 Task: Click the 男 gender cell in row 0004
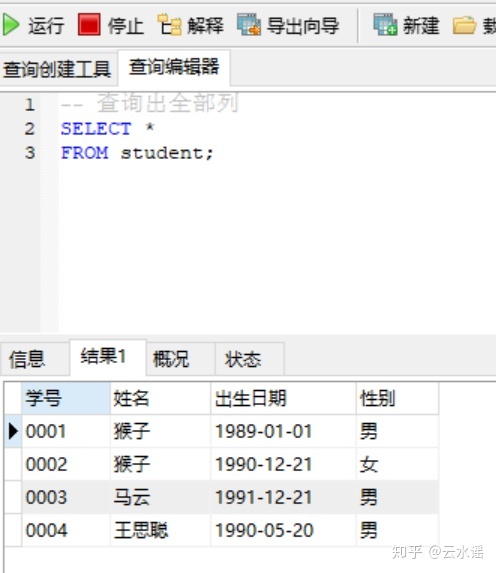pyautogui.click(x=397, y=530)
